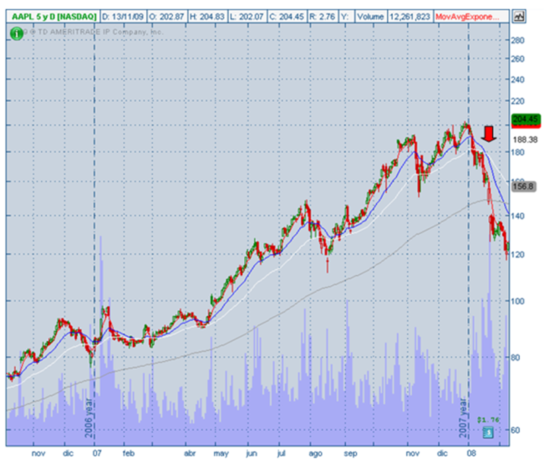Click the date field D: 13/11/09

(x=123, y=16)
